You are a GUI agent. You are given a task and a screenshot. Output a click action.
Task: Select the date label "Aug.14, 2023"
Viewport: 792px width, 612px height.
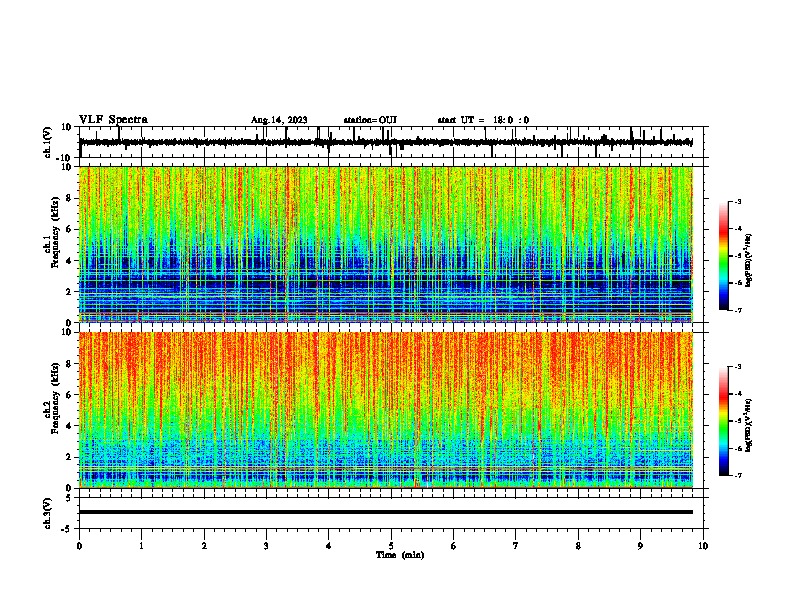tap(279, 120)
